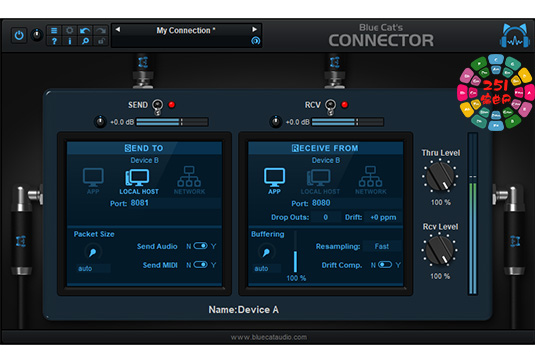
Task: Toggle the padlock lock icon
Action: (101, 41)
